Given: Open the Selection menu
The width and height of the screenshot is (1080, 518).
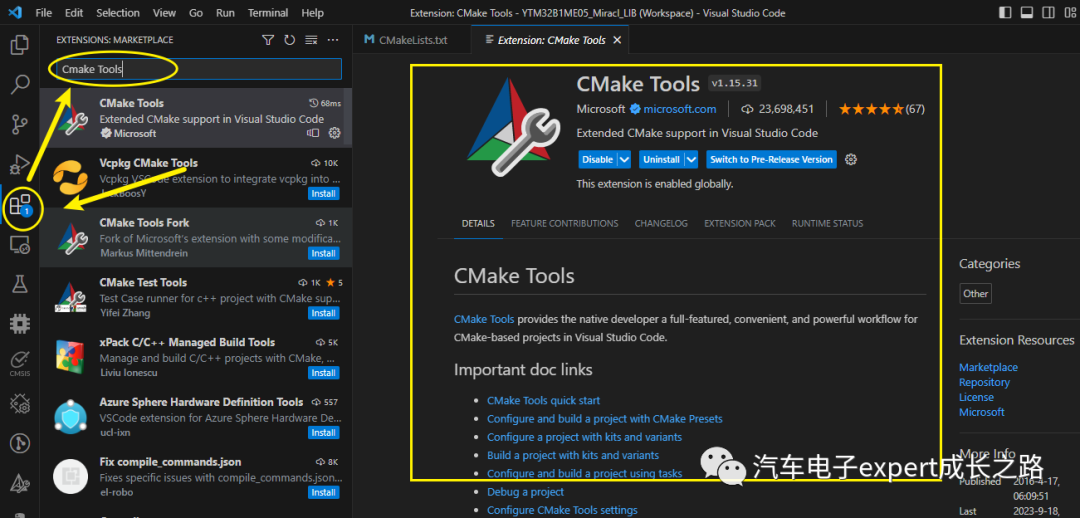Looking at the screenshot, I should (118, 13).
